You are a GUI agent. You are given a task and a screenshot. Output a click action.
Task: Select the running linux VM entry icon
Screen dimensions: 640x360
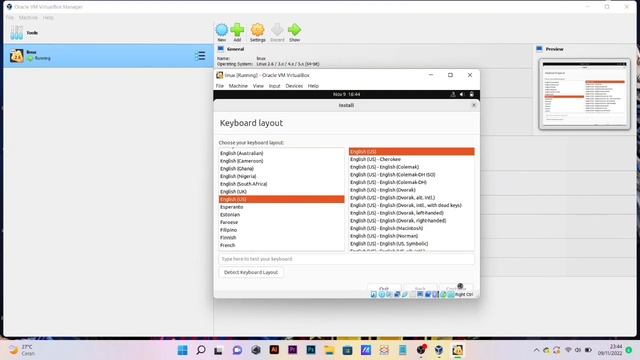click(x=17, y=56)
